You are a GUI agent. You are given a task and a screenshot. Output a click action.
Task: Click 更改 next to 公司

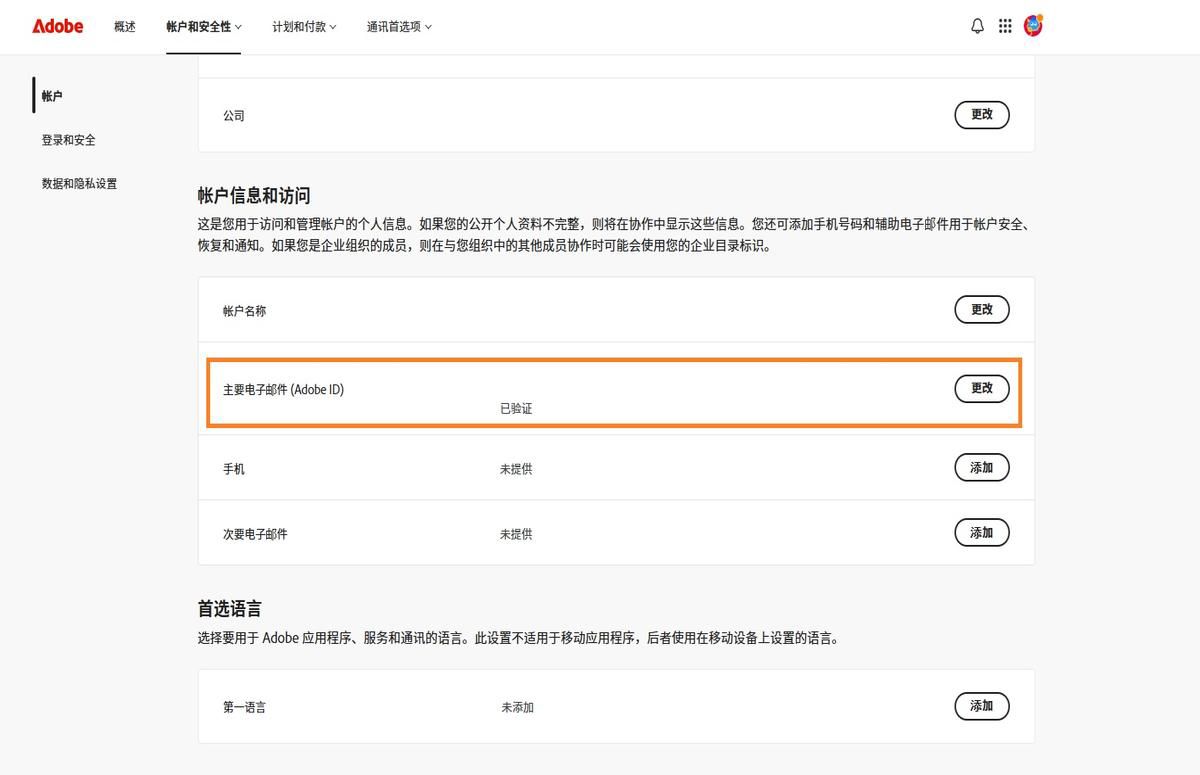click(x=981, y=115)
